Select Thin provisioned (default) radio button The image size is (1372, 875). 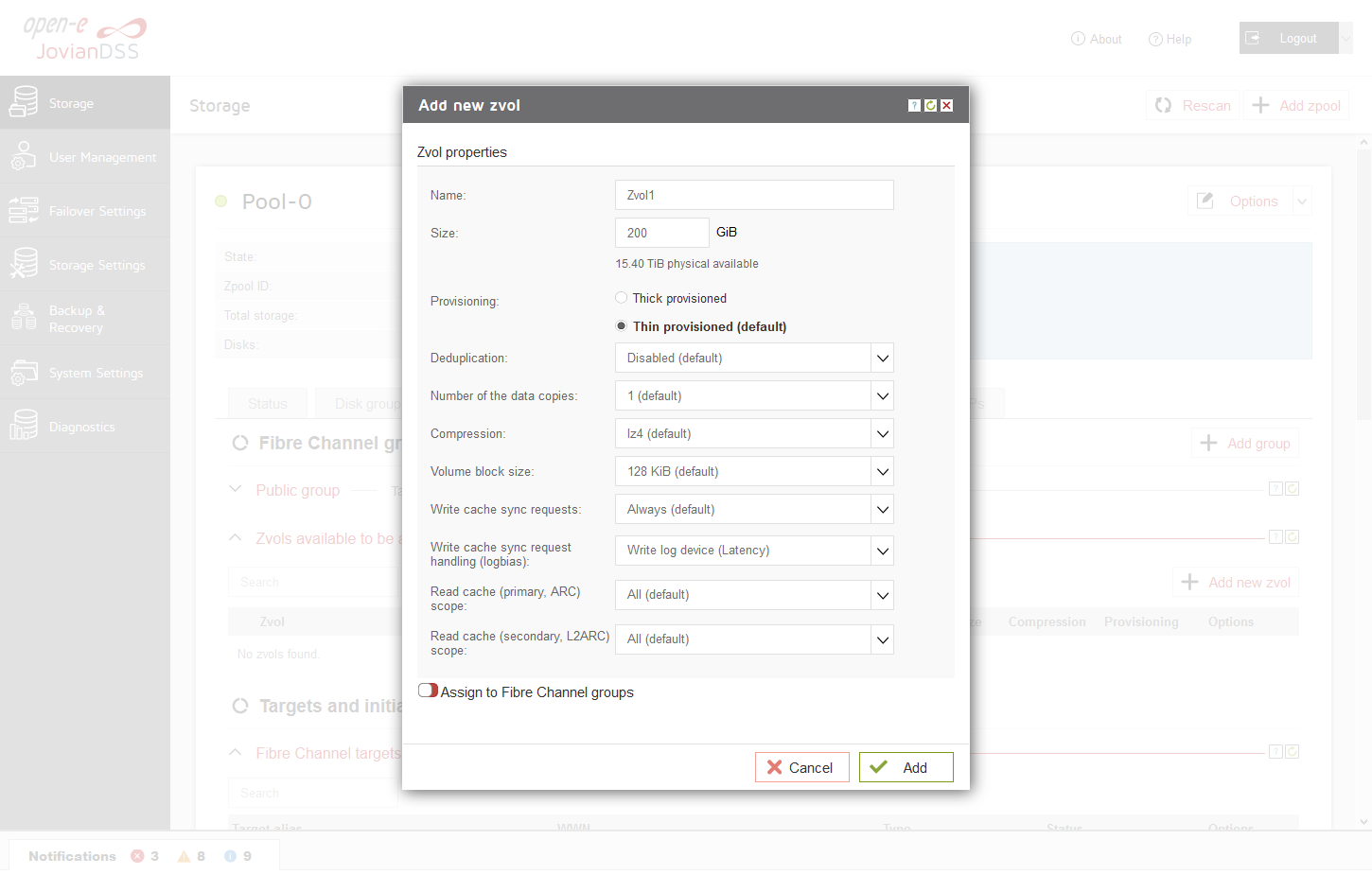pyautogui.click(x=622, y=326)
